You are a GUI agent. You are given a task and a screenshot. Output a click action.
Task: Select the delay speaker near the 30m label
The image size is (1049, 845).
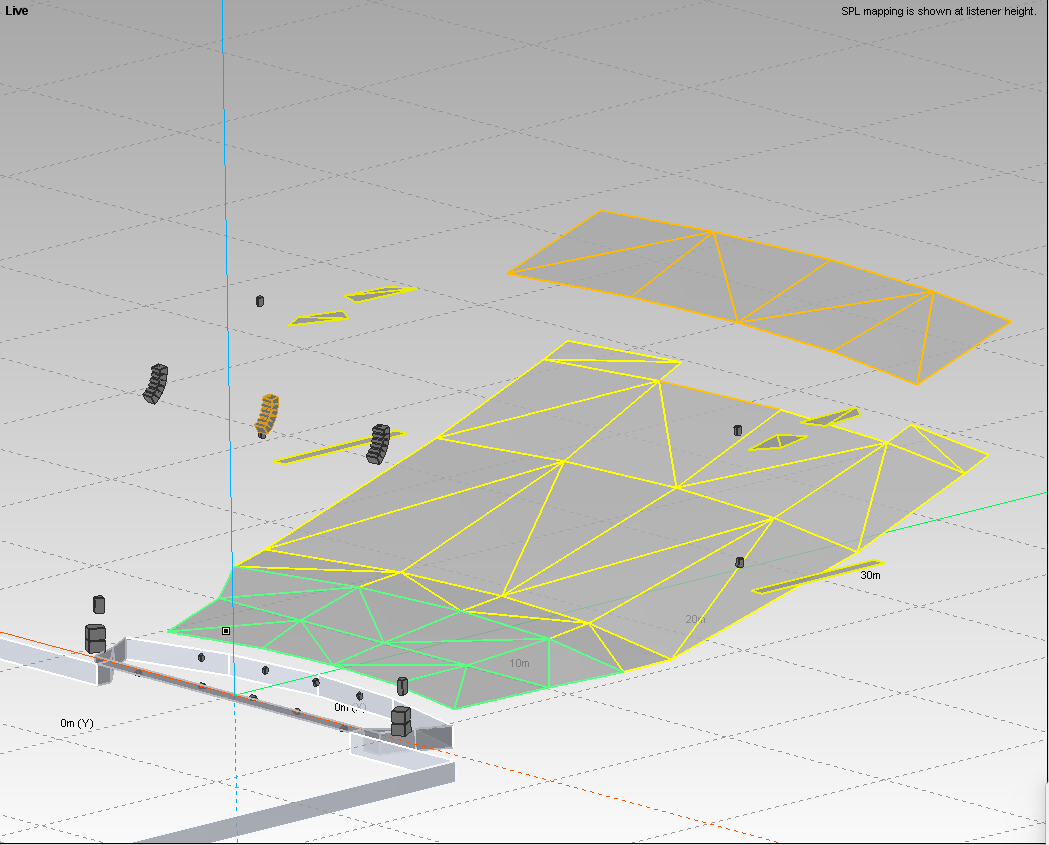[x=740, y=562]
